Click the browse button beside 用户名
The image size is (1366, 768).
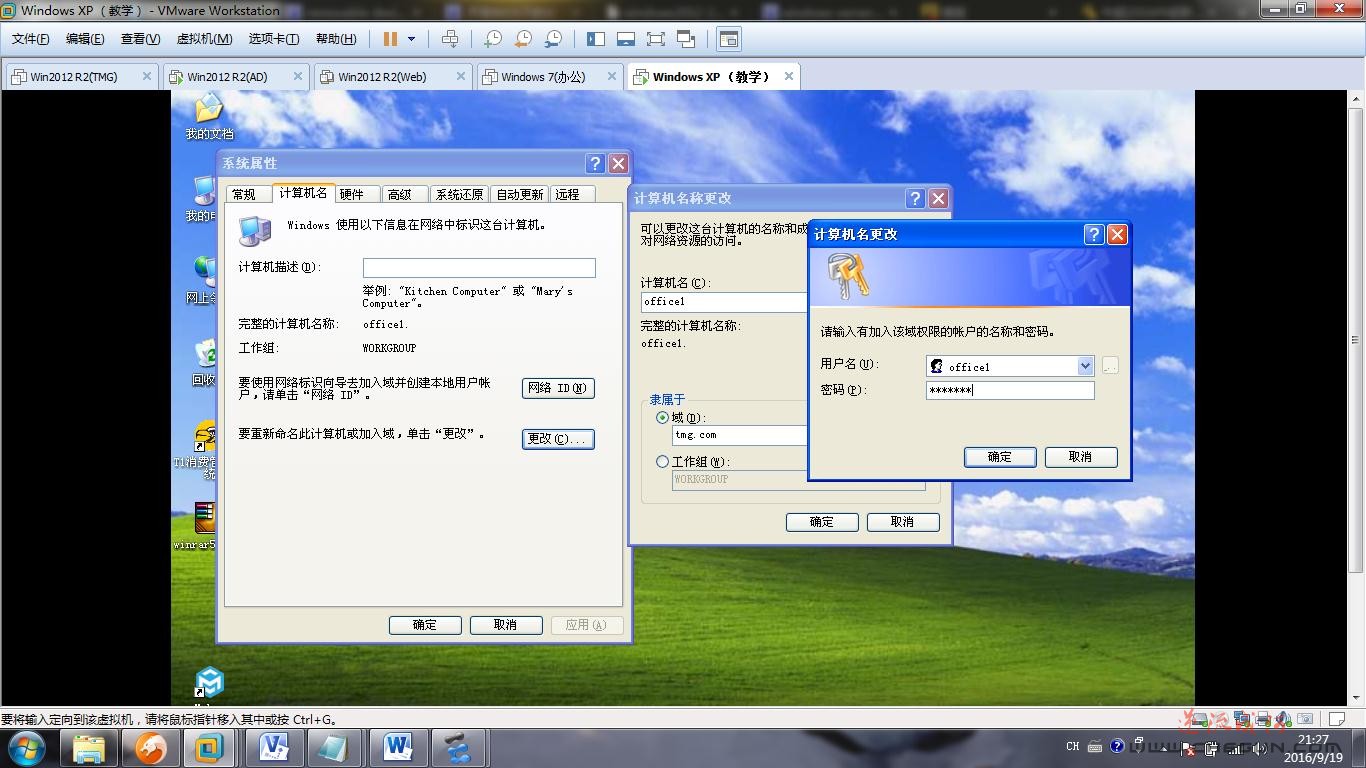coord(1109,366)
